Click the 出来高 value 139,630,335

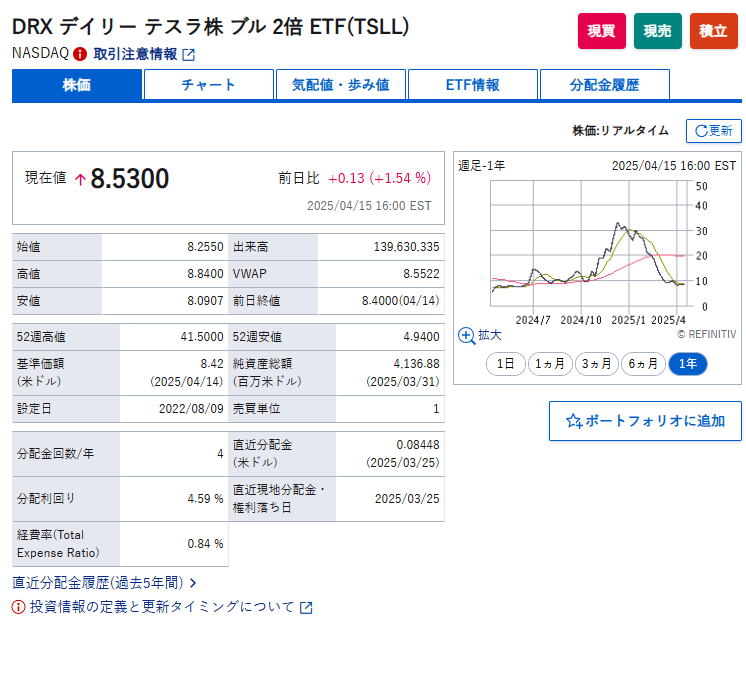pyautogui.click(x=406, y=247)
